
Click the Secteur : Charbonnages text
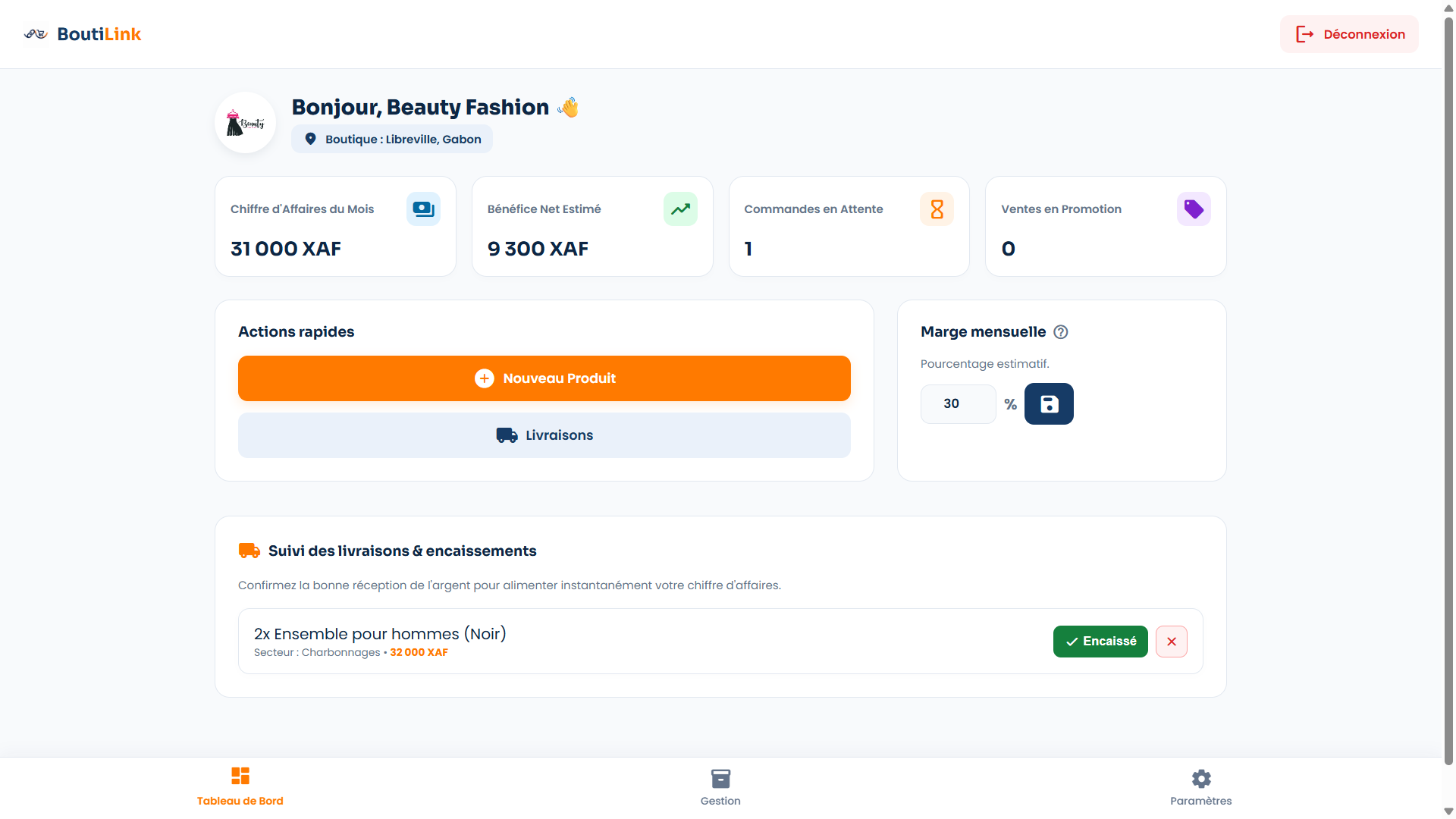(x=317, y=652)
